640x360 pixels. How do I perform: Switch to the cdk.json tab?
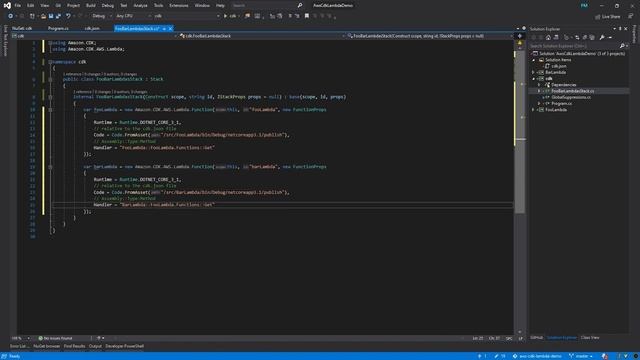pos(92,29)
